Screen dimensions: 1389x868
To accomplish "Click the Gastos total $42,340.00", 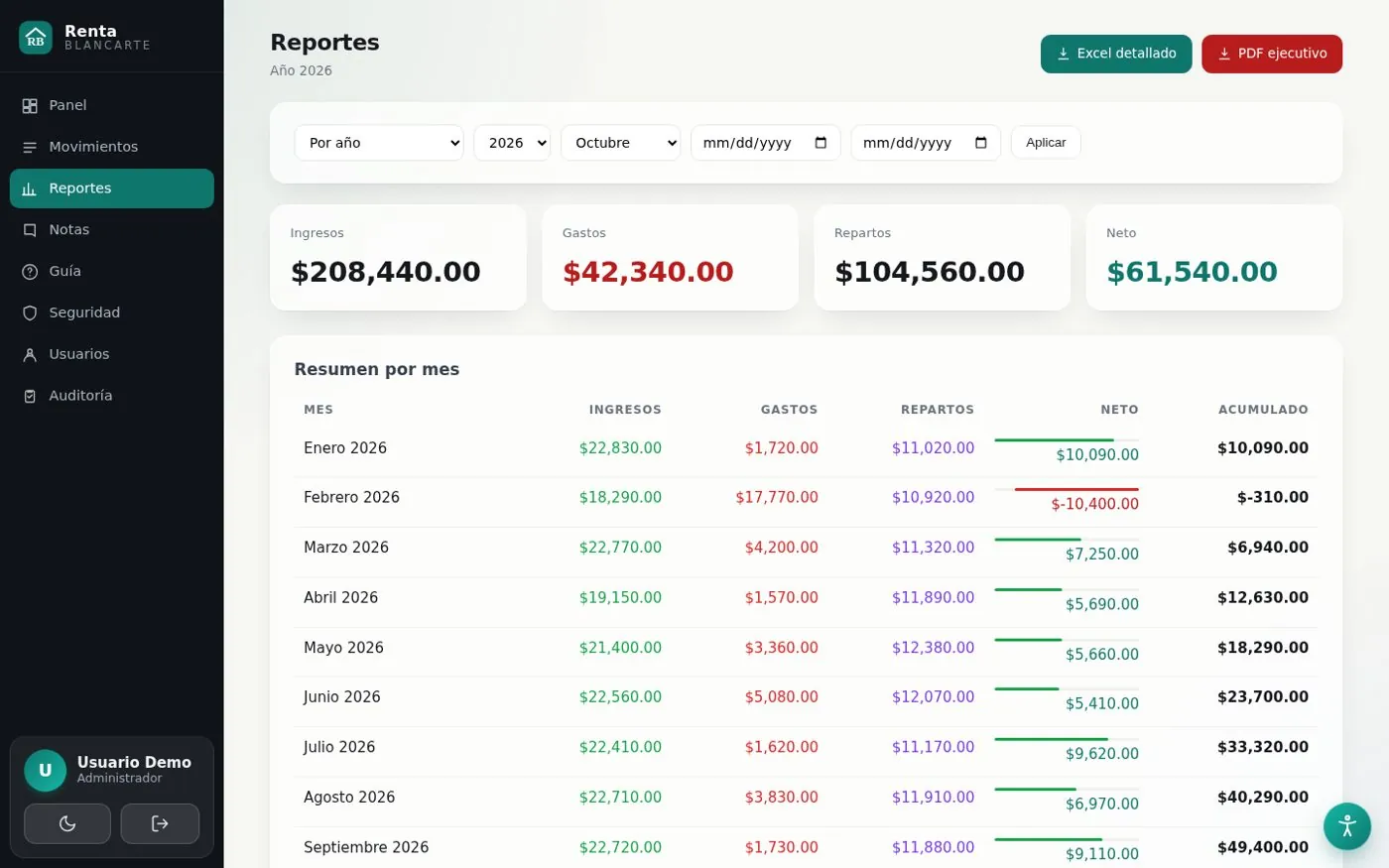I will coord(648,272).
